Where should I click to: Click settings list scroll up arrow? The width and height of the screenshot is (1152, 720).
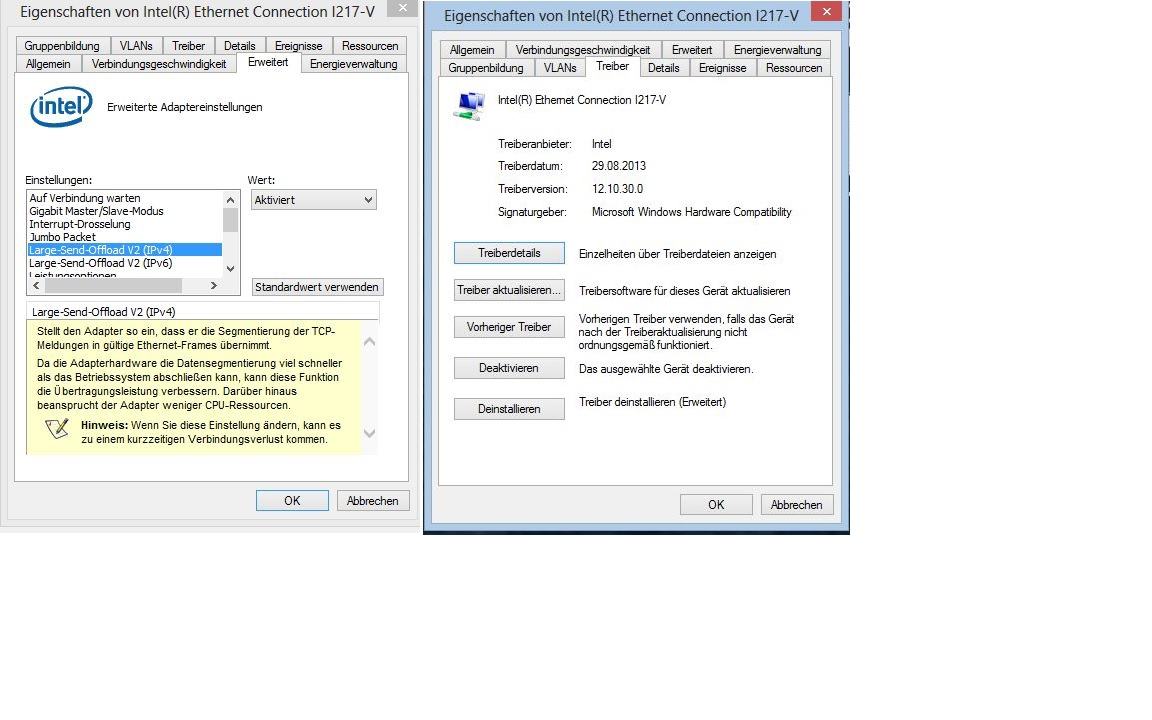coord(231,200)
